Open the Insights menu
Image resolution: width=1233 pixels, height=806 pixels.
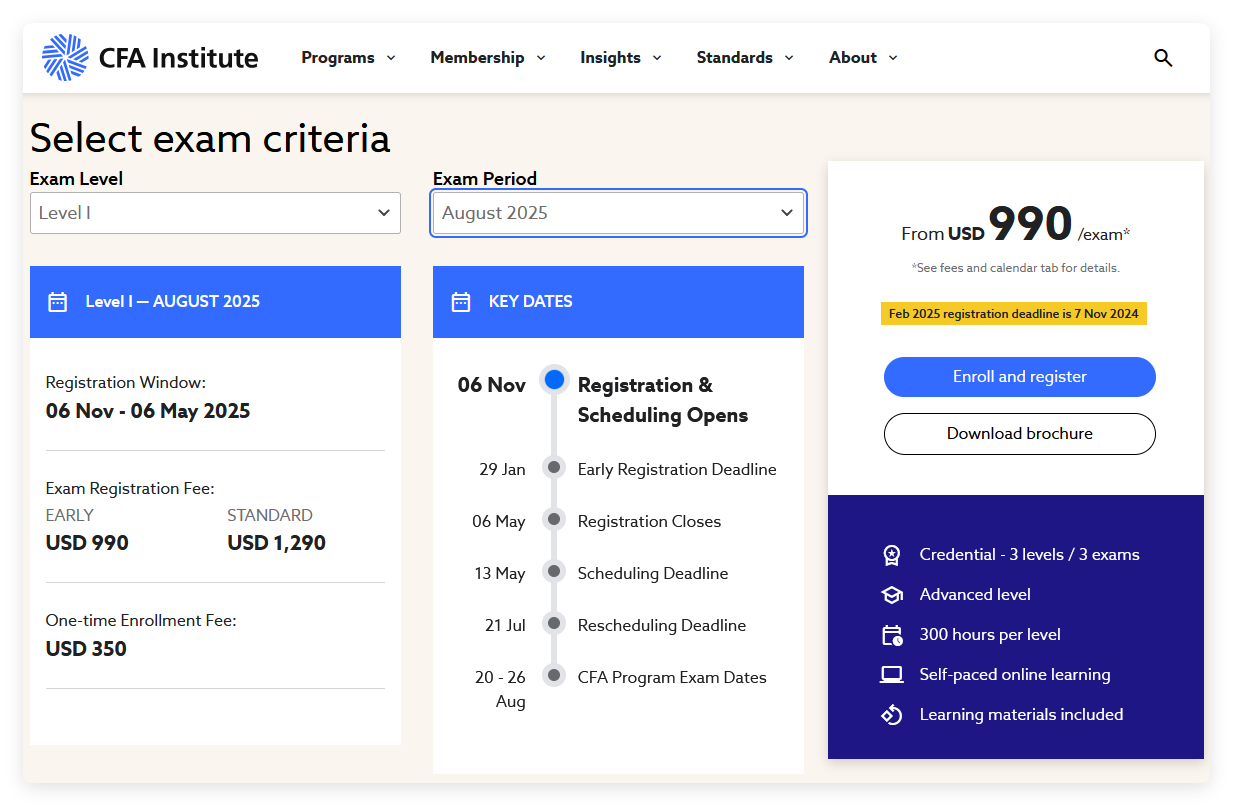click(x=621, y=58)
